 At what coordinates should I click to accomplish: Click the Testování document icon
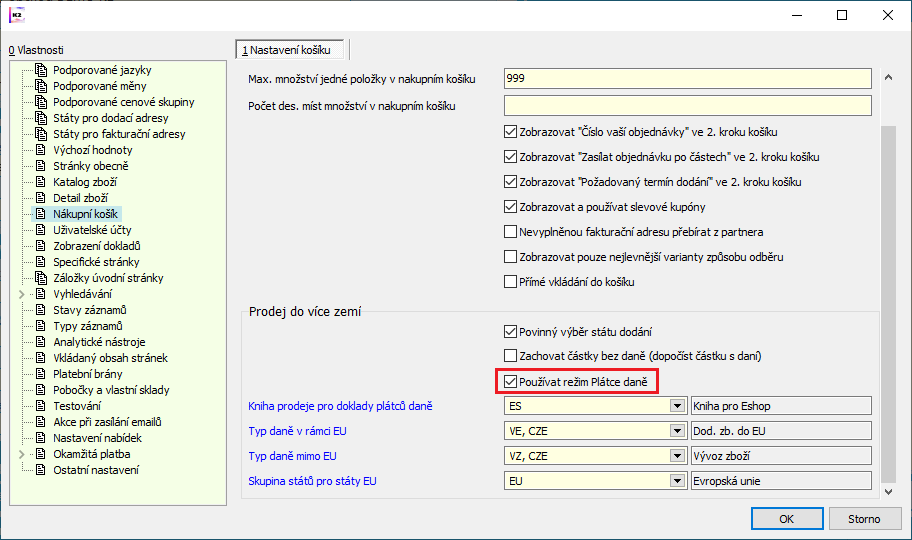[41, 406]
